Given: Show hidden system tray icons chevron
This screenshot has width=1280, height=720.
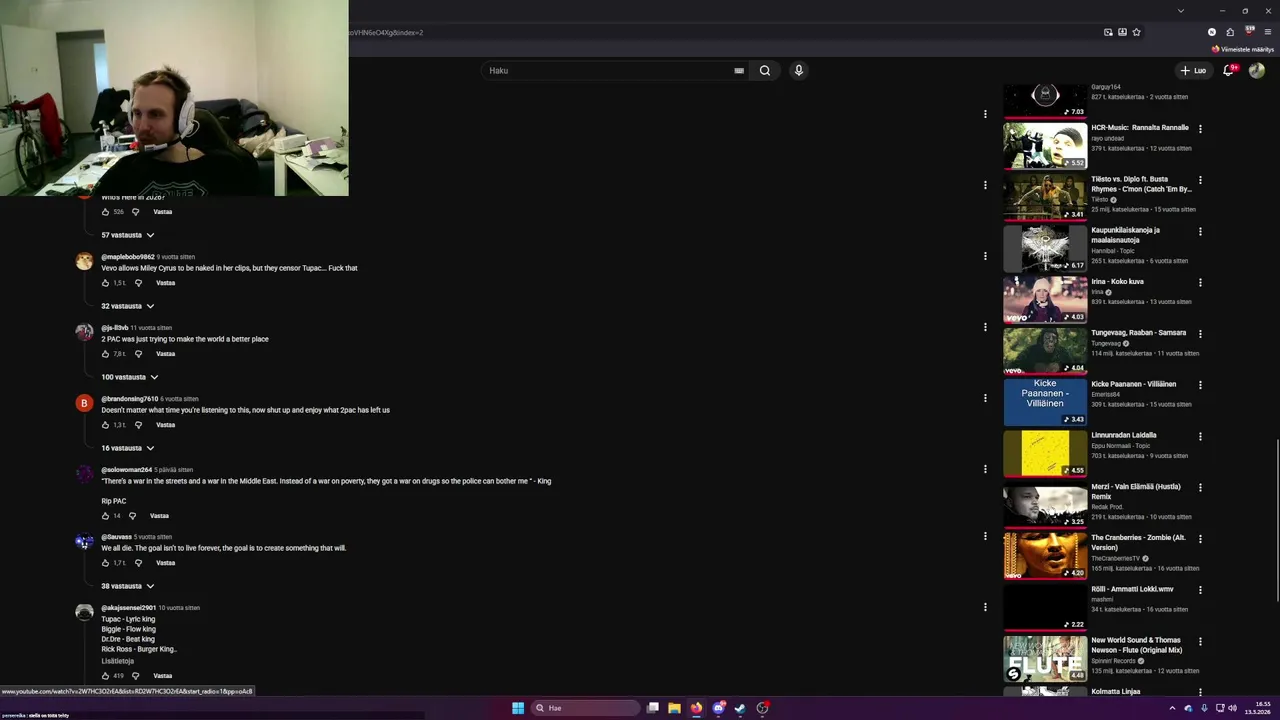Looking at the screenshot, I should coord(1172,708).
